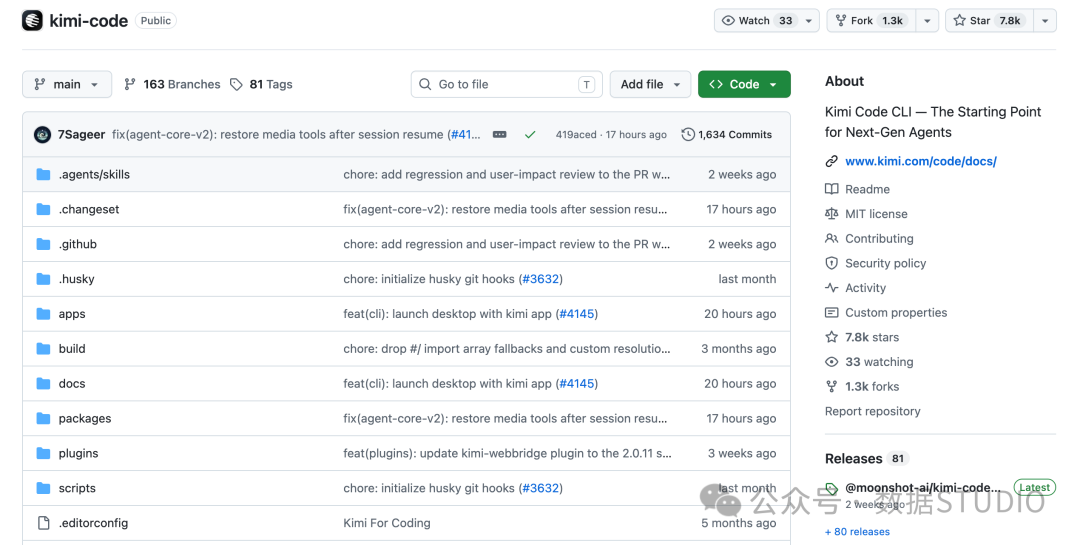
Task: Open the Security policy link
Action: pos(885,263)
